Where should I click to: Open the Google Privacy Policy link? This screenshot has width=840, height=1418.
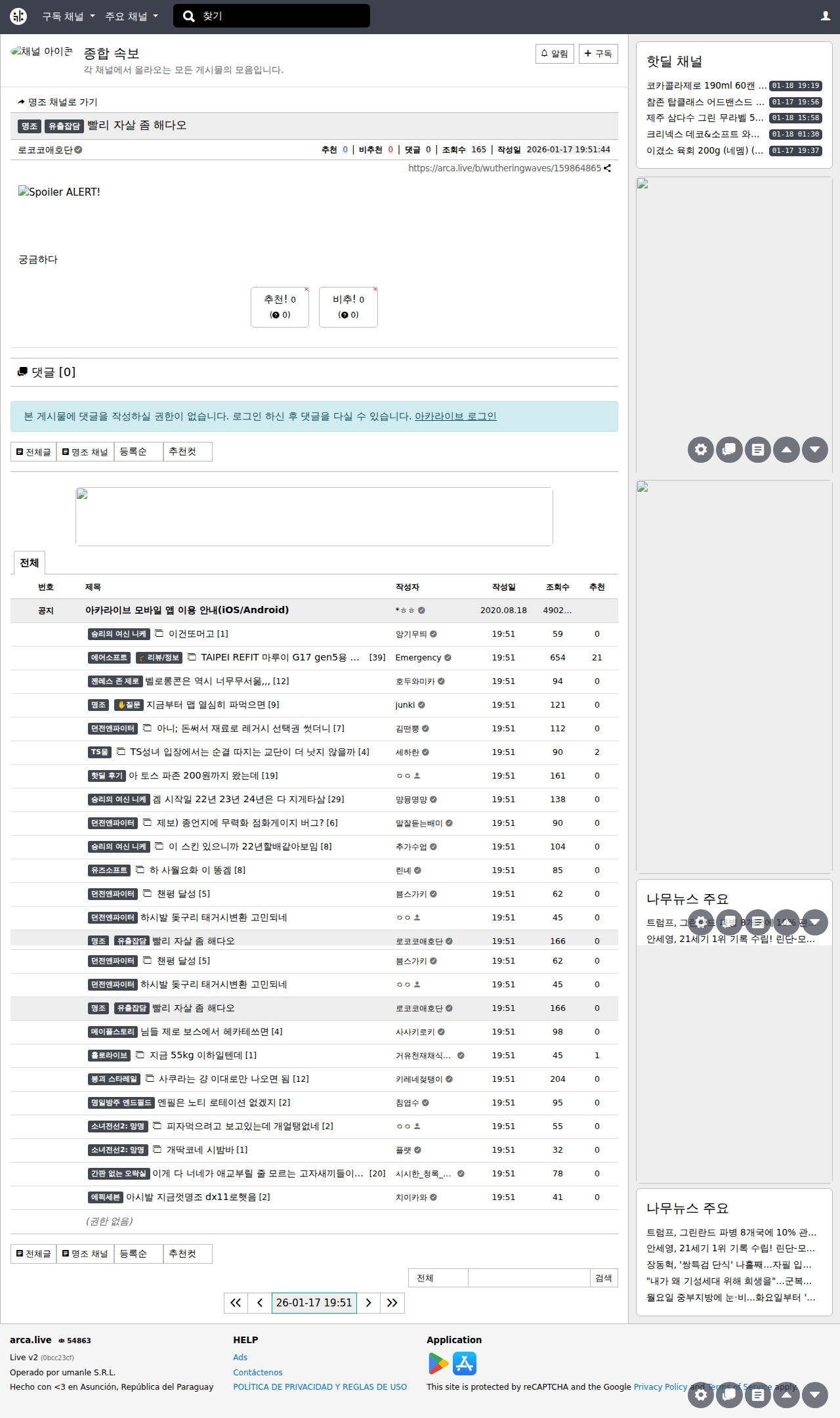(x=660, y=1386)
